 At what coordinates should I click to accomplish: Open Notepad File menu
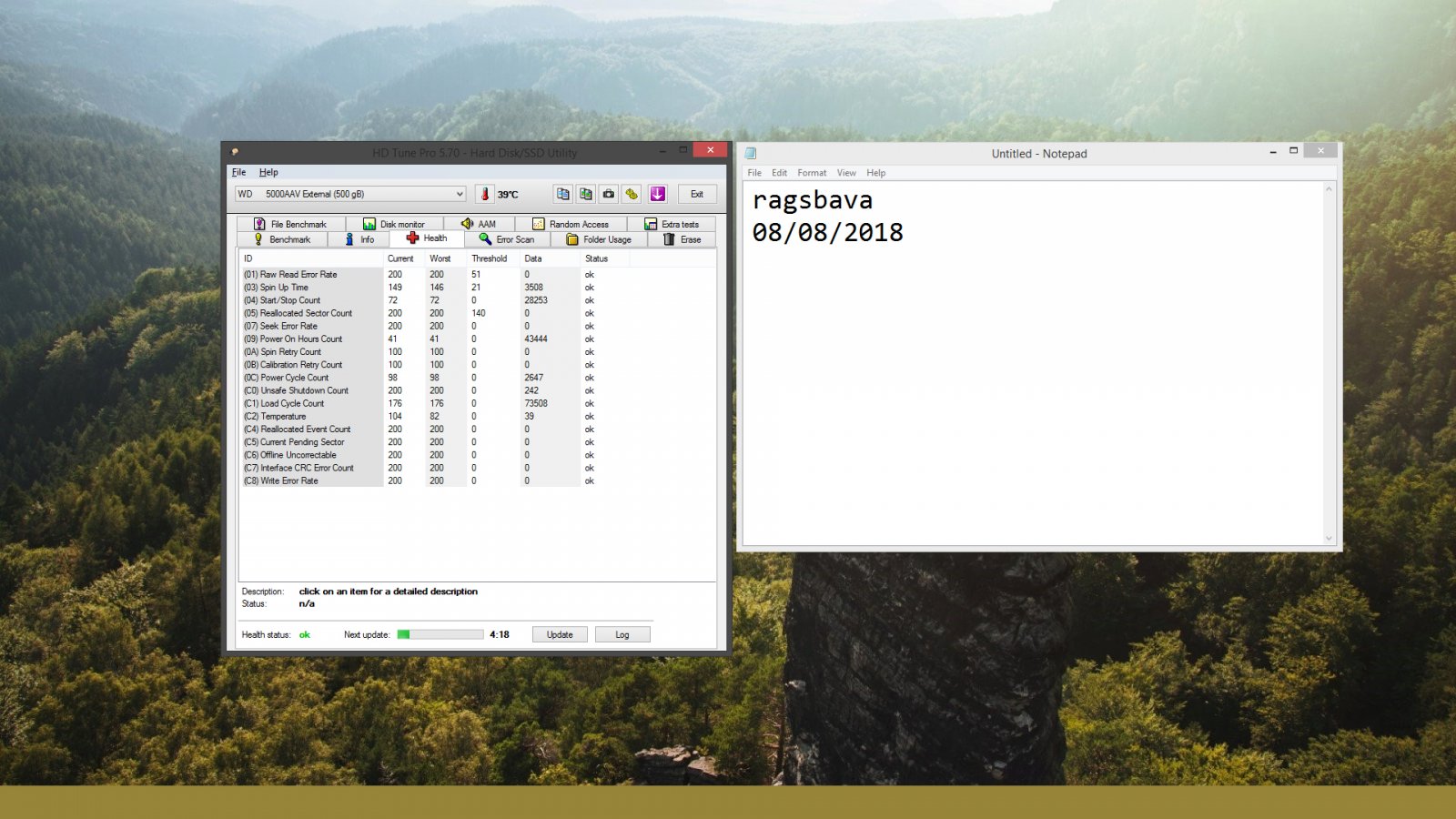pos(754,173)
